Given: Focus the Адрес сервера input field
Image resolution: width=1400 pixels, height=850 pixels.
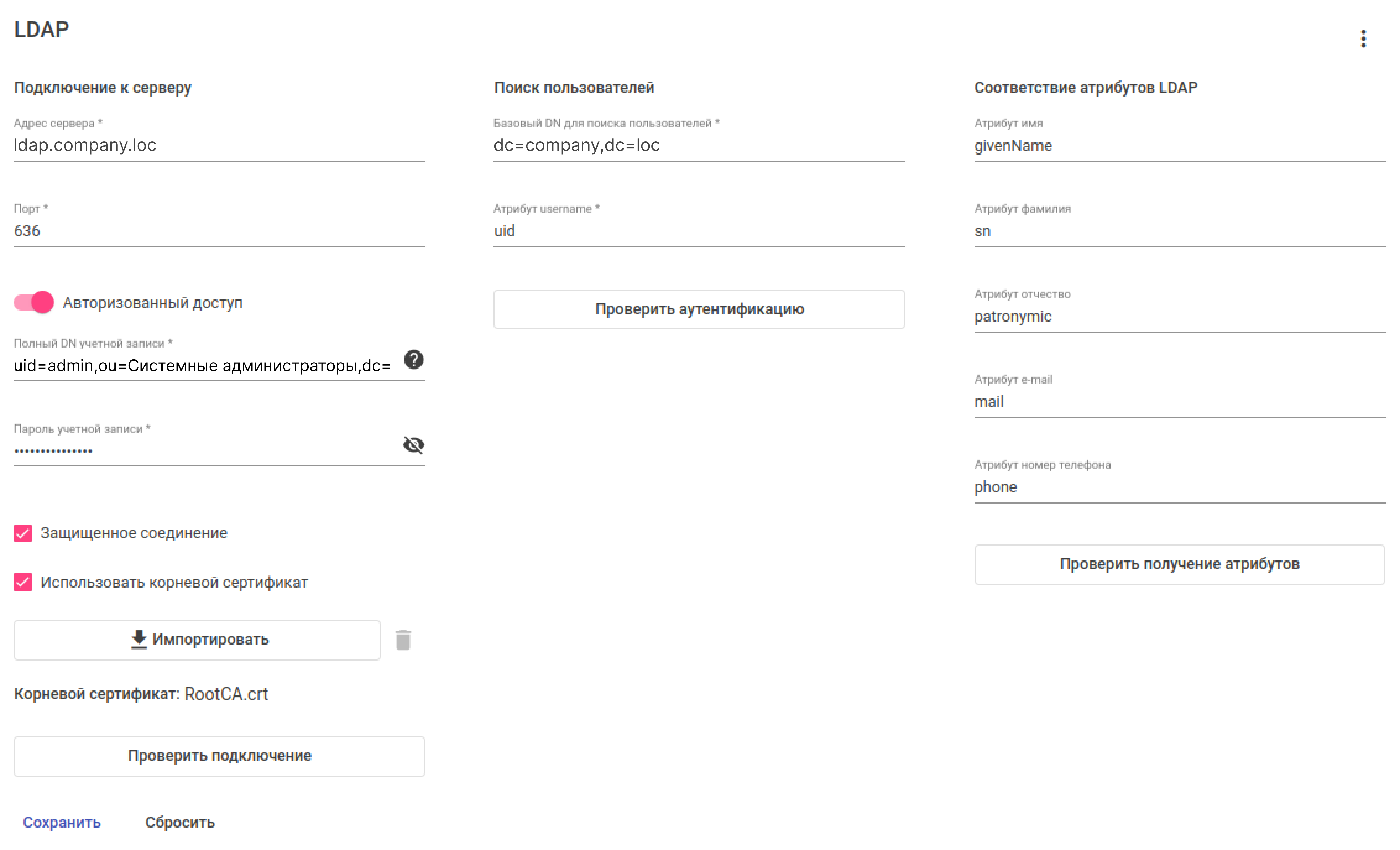Looking at the screenshot, I should pyautogui.click(x=219, y=146).
